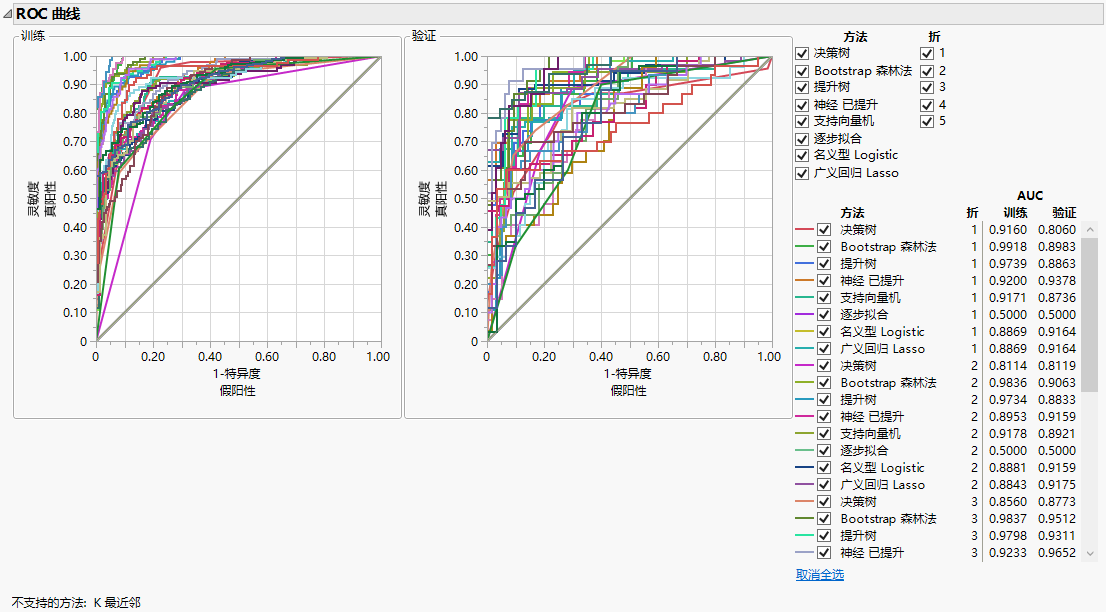This screenshot has height=612, width=1106.
Task: Click the 训练 AUC column header
Action: 1016,212
